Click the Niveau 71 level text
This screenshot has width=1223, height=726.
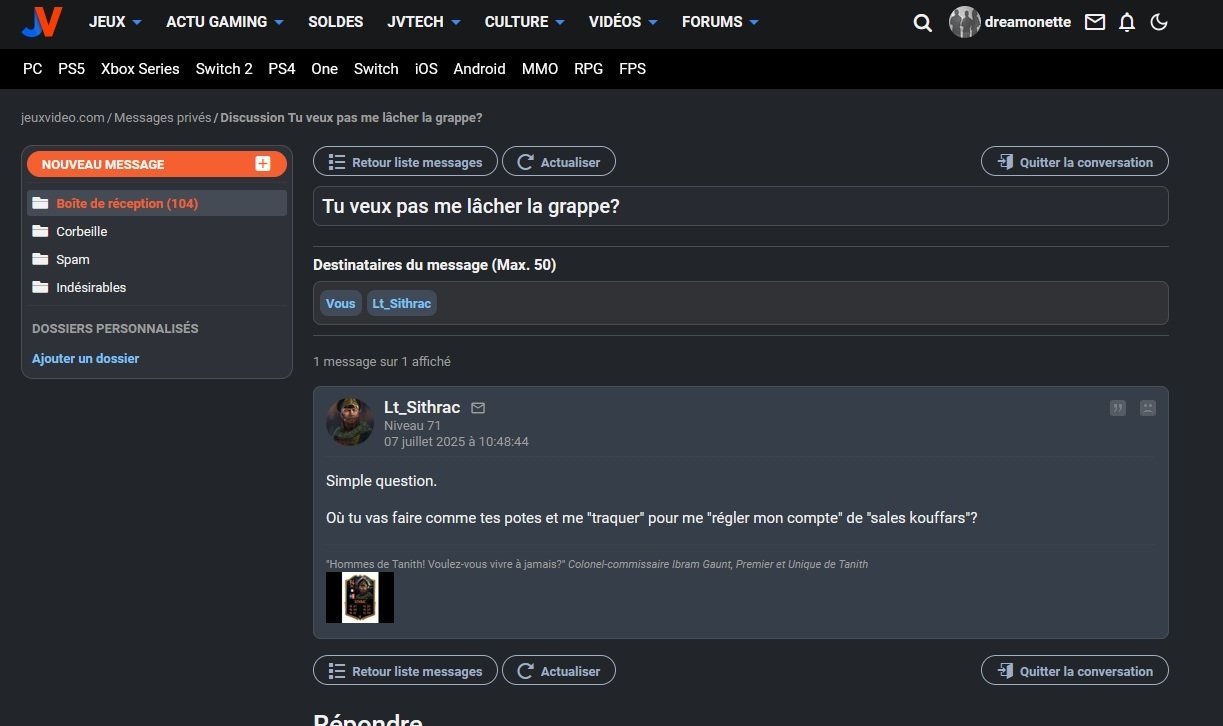[412, 425]
